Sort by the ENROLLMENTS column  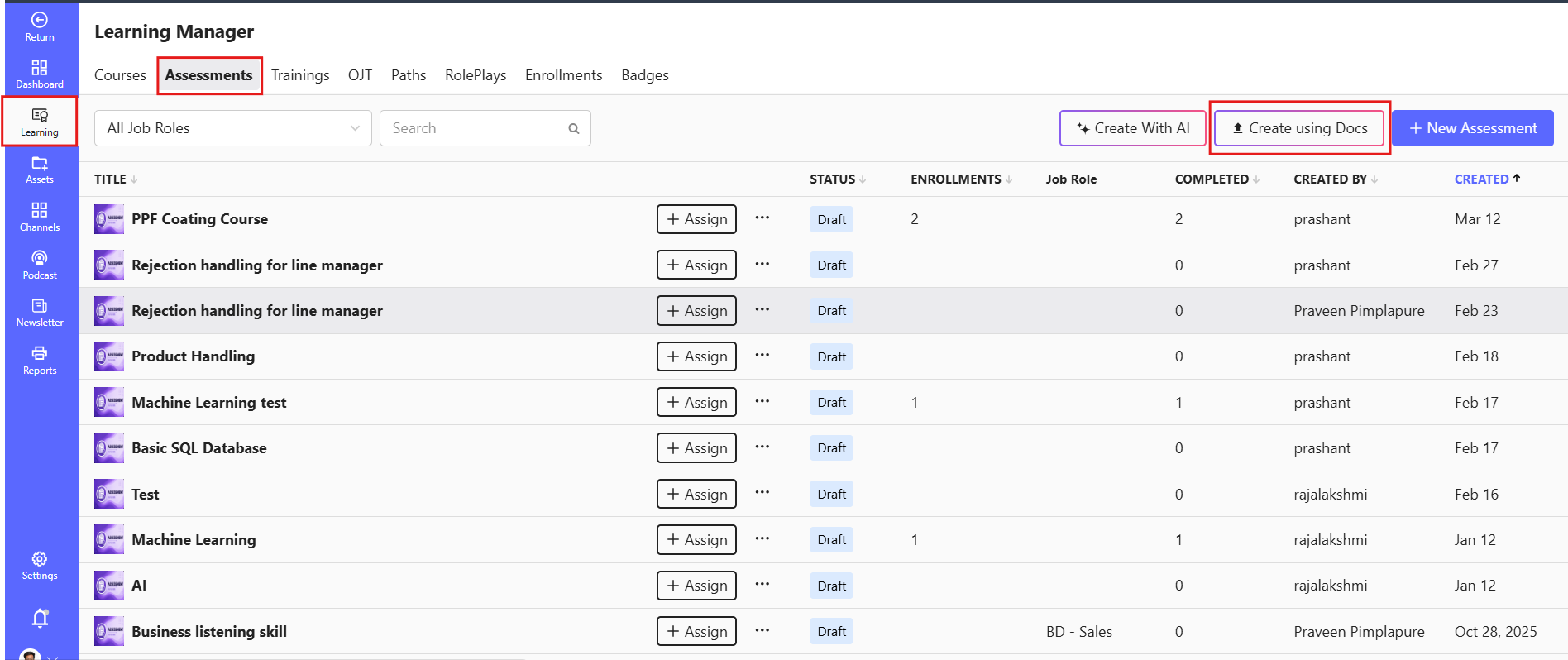tap(961, 179)
